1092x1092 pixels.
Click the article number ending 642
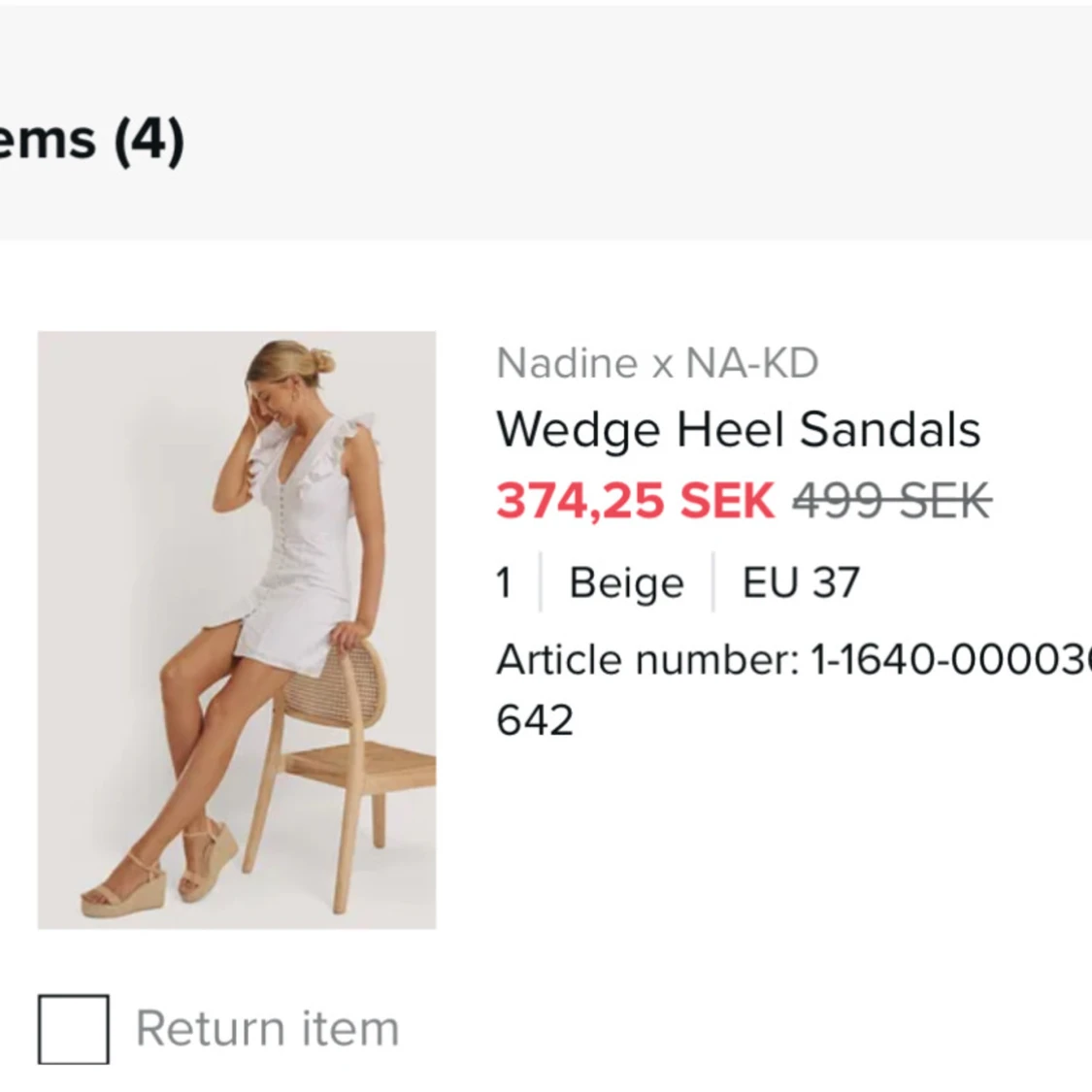pyautogui.click(x=535, y=720)
